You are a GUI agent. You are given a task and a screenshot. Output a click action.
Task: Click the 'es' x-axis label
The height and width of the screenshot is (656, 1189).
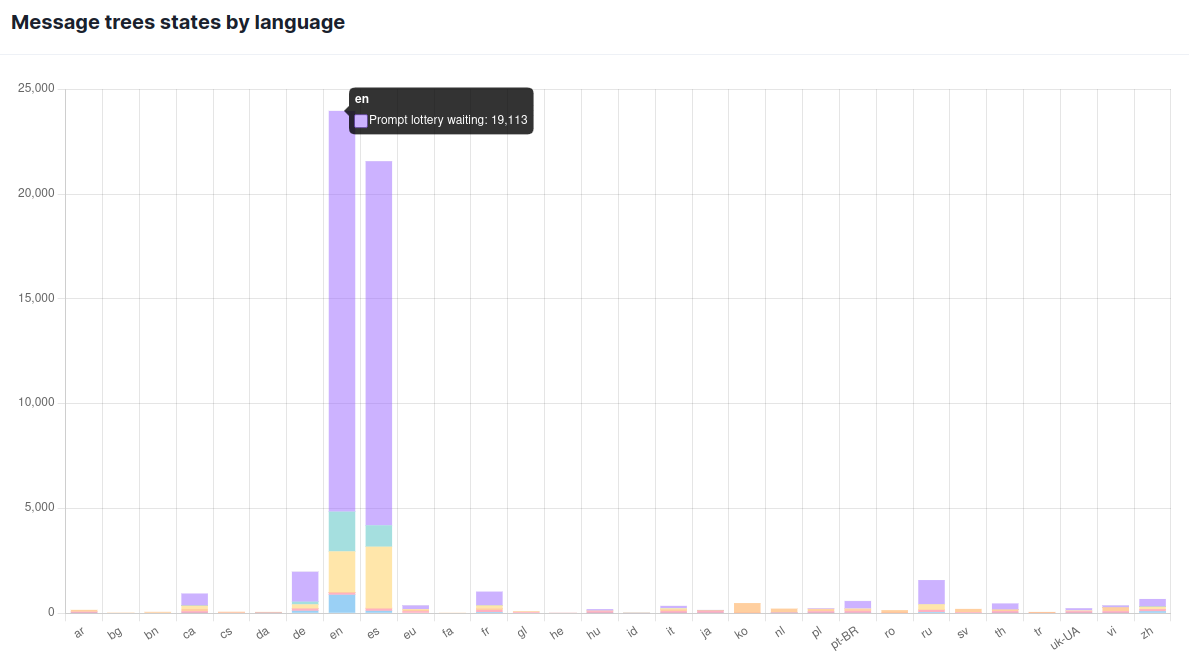pos(373,632)
